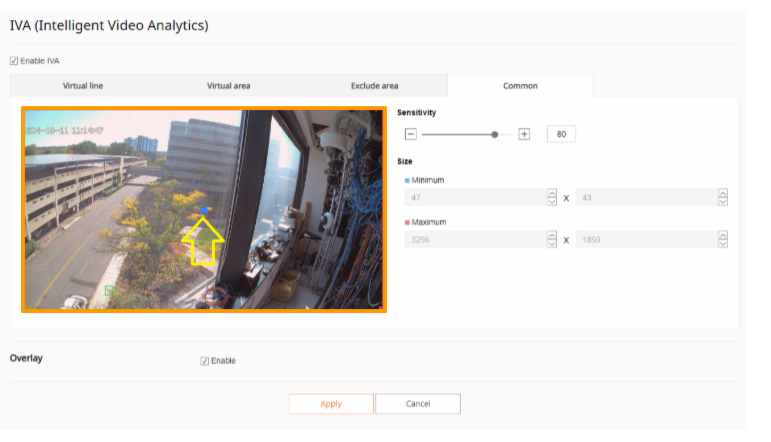Screen dimensions: 771x442
Task: Open the Exclude area tab
Action: [374, 86]
